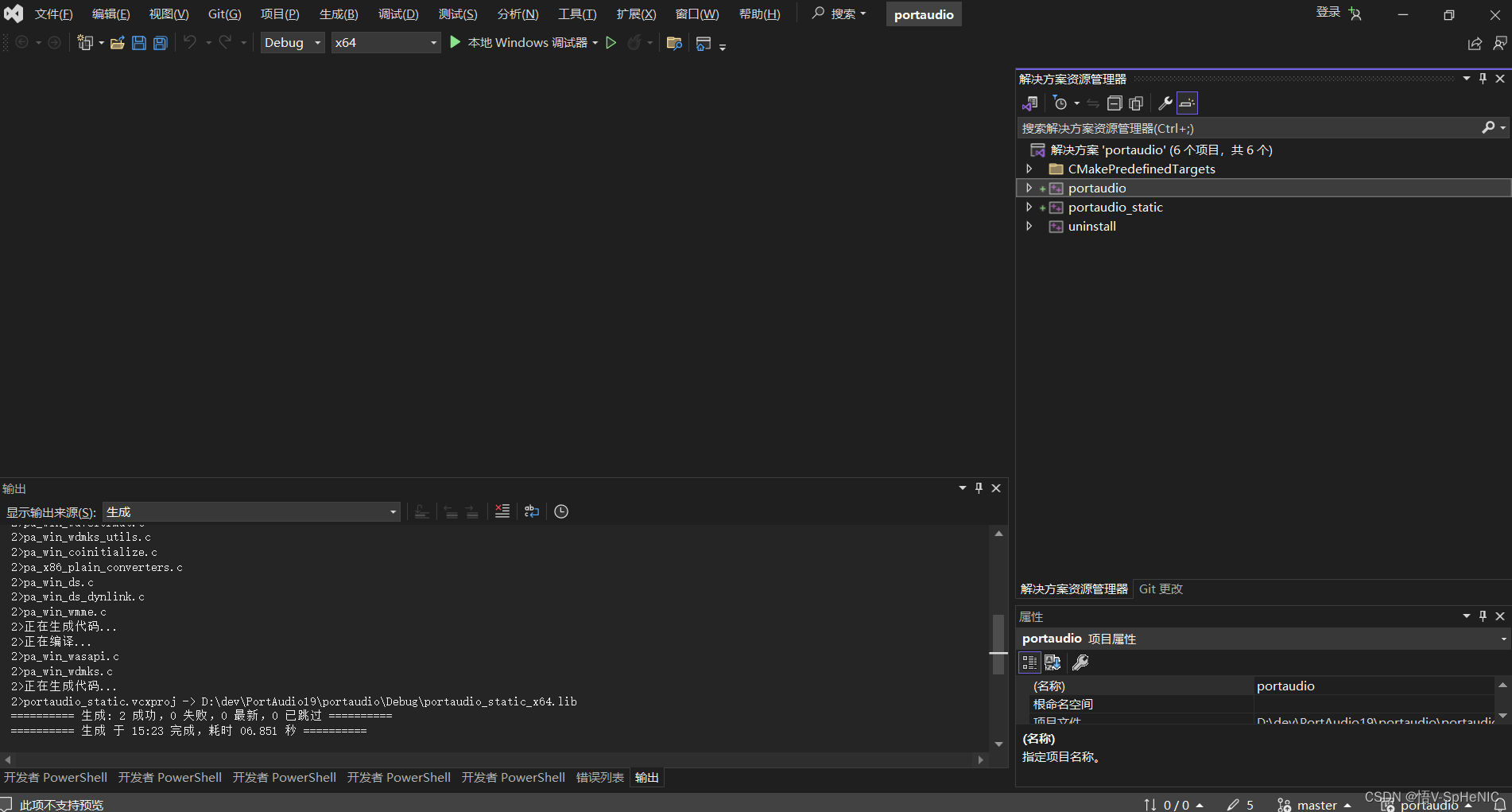Click Start Without Debugging outline play icon
Image resolution: width=1512 pixels, height=812 pixels.
[x=611, y=43]
